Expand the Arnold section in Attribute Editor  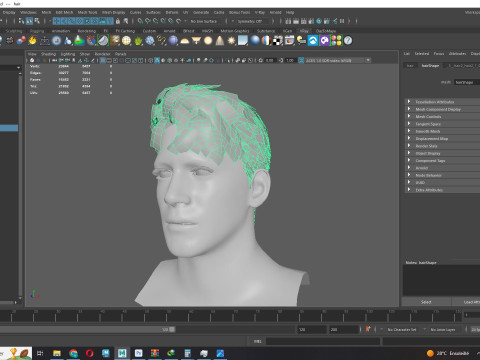coord(442,168)
